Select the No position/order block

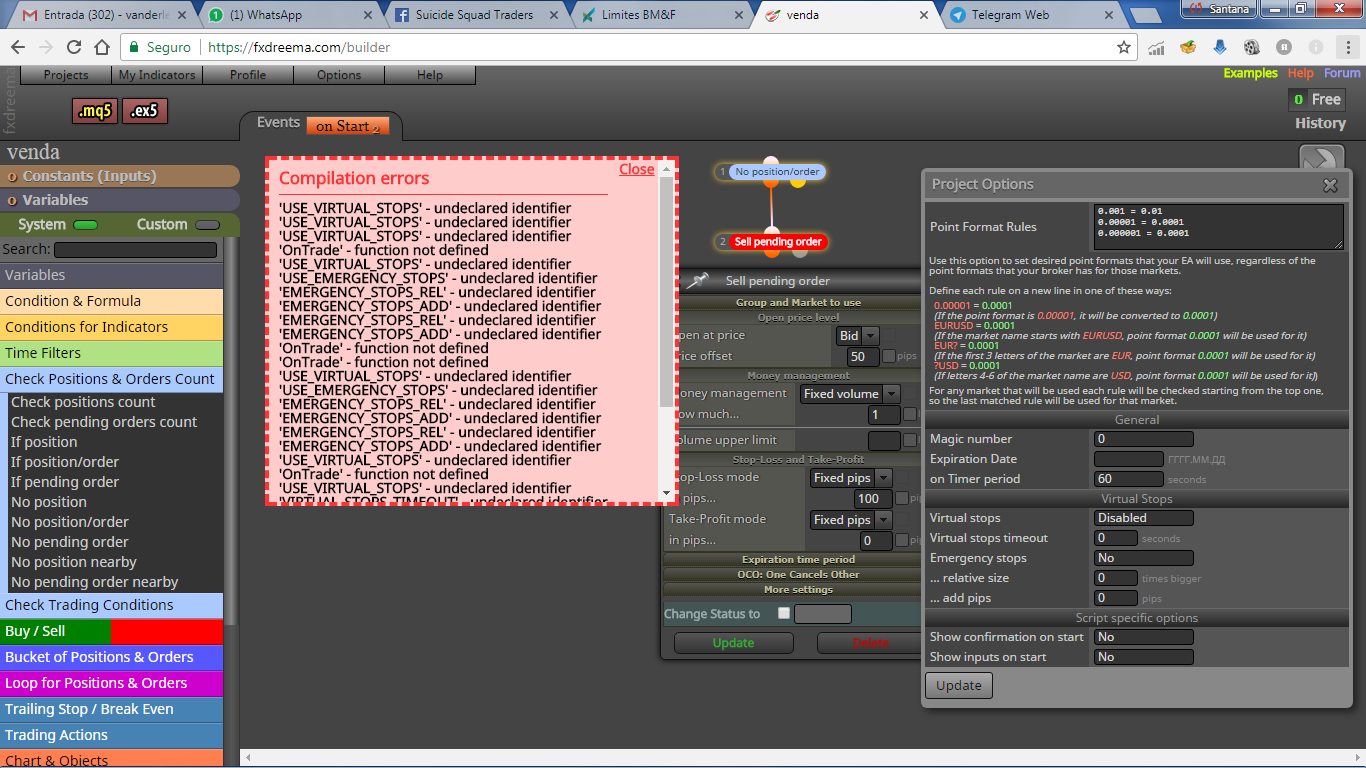[777, 172]
